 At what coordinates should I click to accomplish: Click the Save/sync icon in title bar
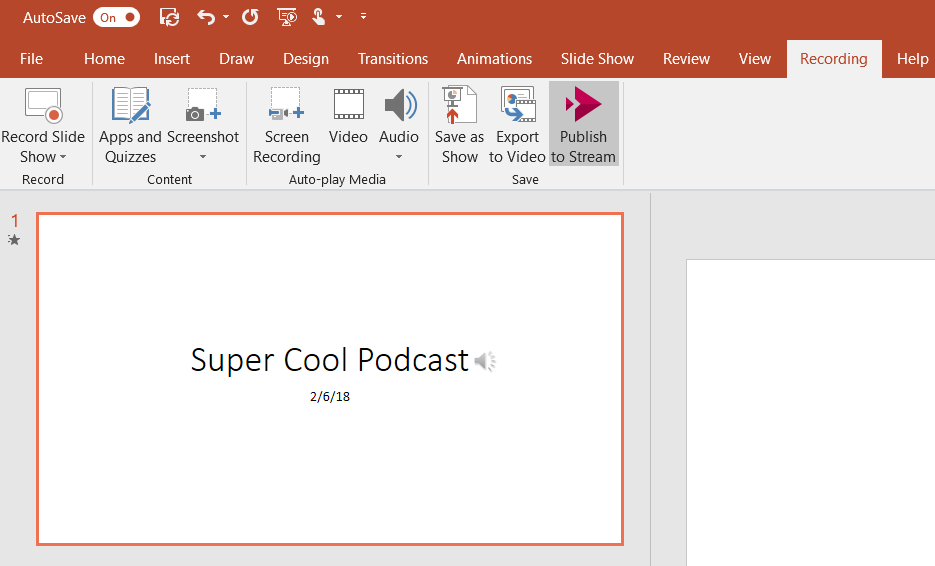(x=169, y=17)
